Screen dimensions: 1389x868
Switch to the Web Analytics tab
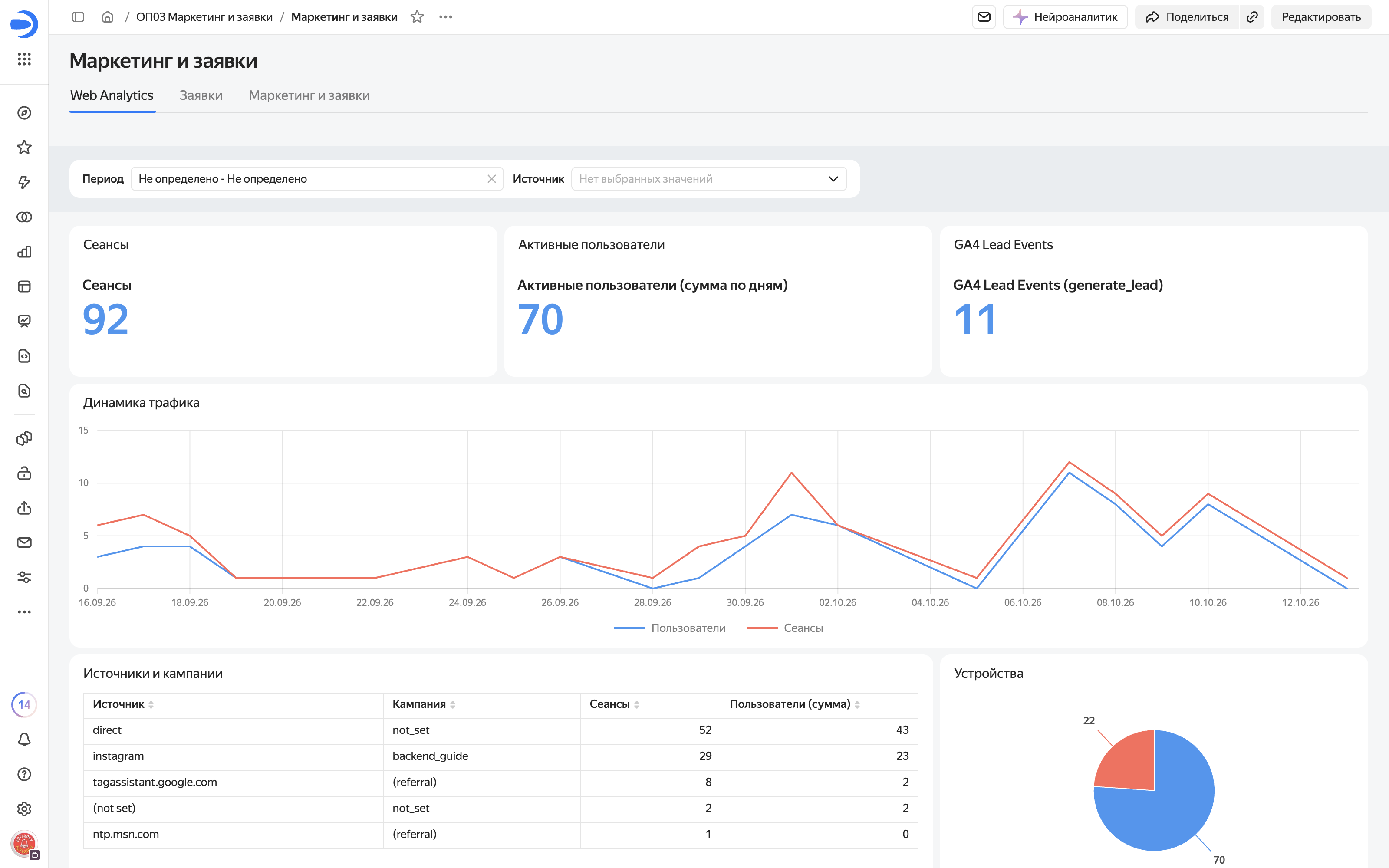click(112, 96)
